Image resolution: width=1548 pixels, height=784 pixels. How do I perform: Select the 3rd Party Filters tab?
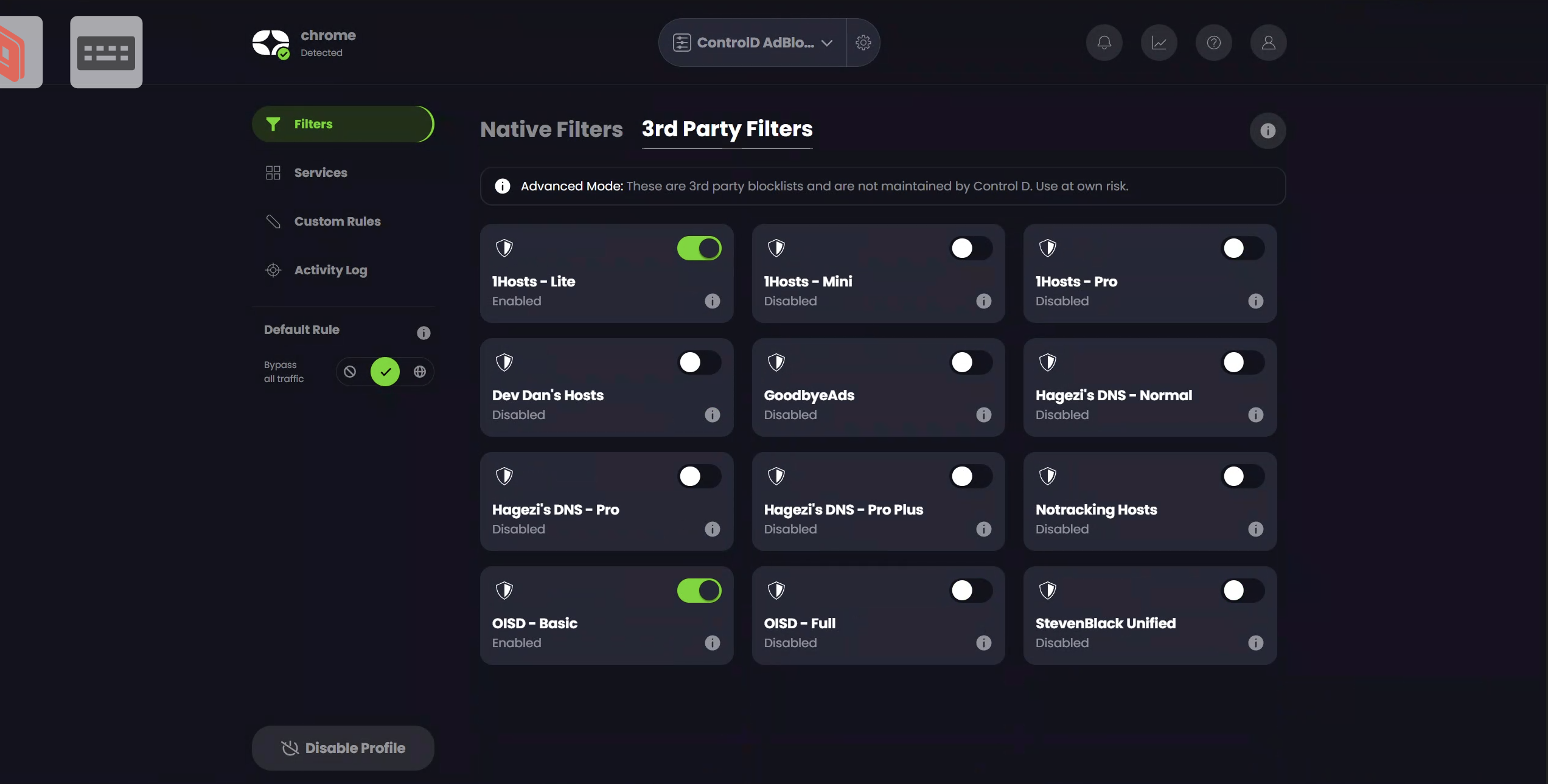[727, 130]
